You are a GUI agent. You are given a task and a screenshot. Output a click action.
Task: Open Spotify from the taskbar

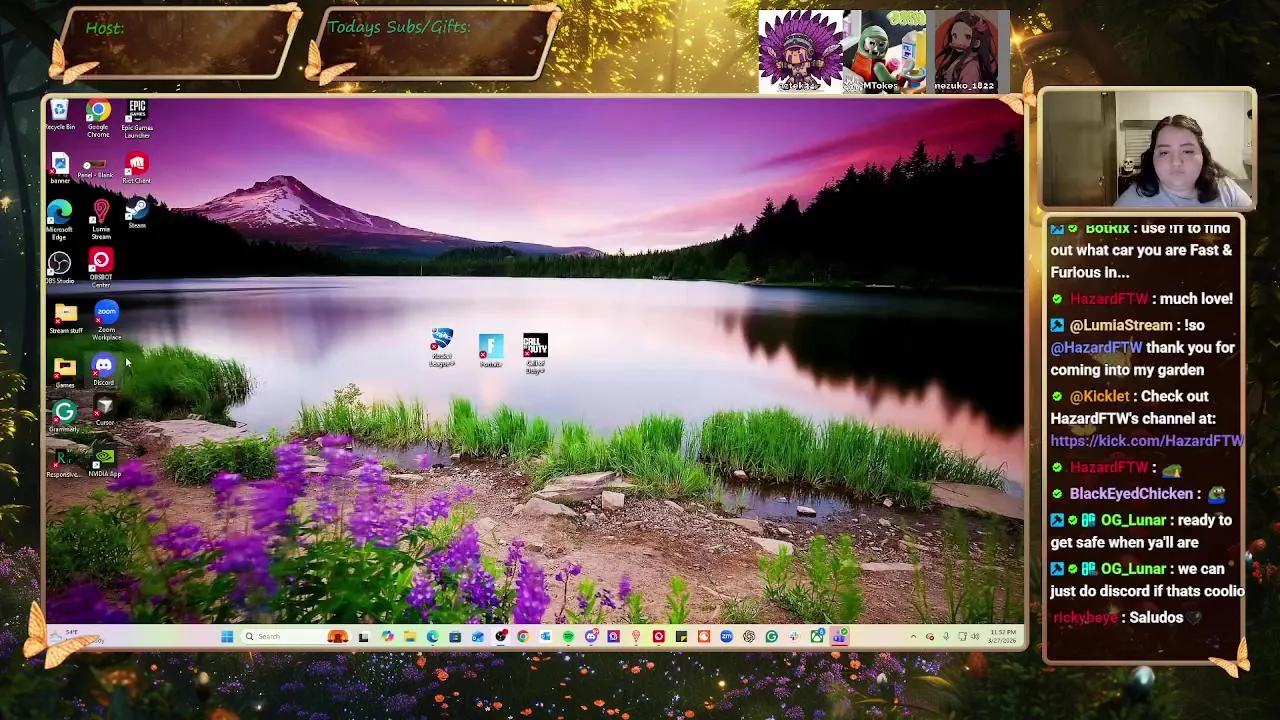[568, 636]
